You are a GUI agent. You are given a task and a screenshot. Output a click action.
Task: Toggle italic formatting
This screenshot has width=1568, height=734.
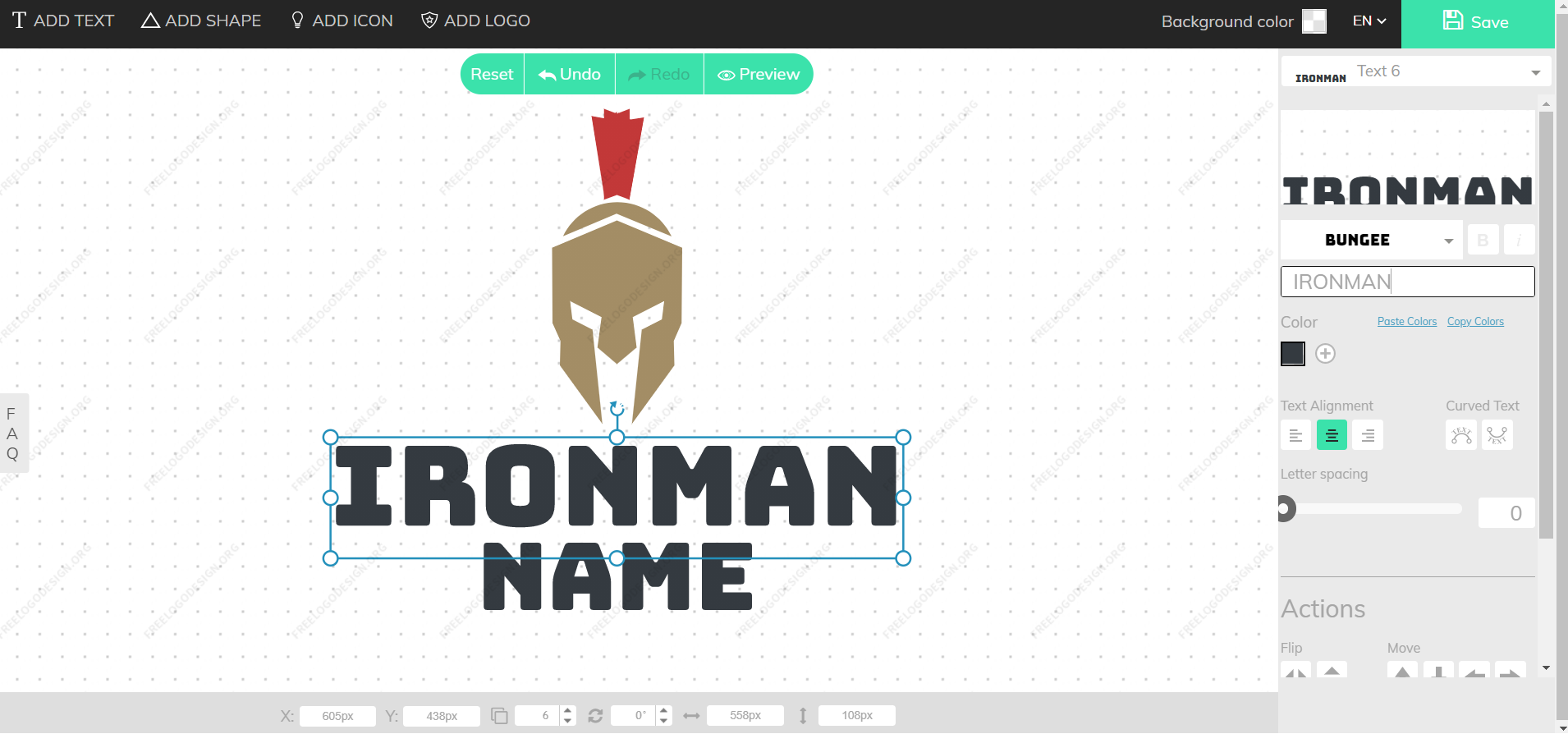point(1519,240)
